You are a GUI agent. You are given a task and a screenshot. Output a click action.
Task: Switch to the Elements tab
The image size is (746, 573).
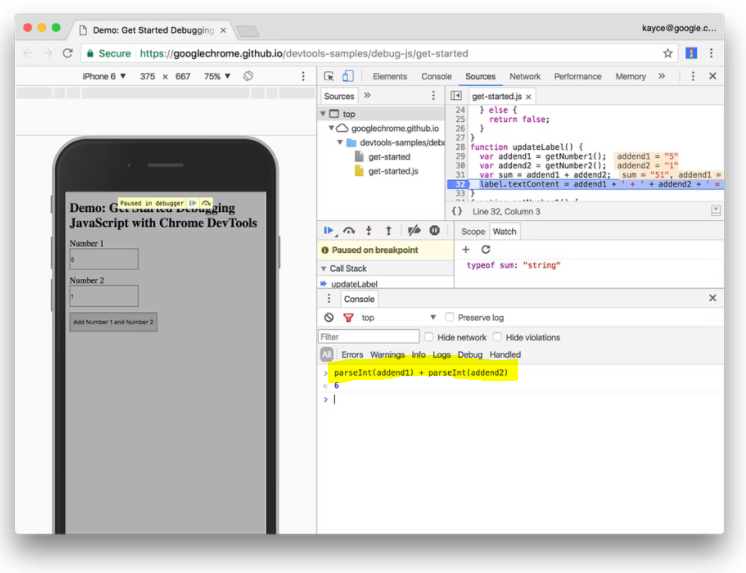[390, 76]
